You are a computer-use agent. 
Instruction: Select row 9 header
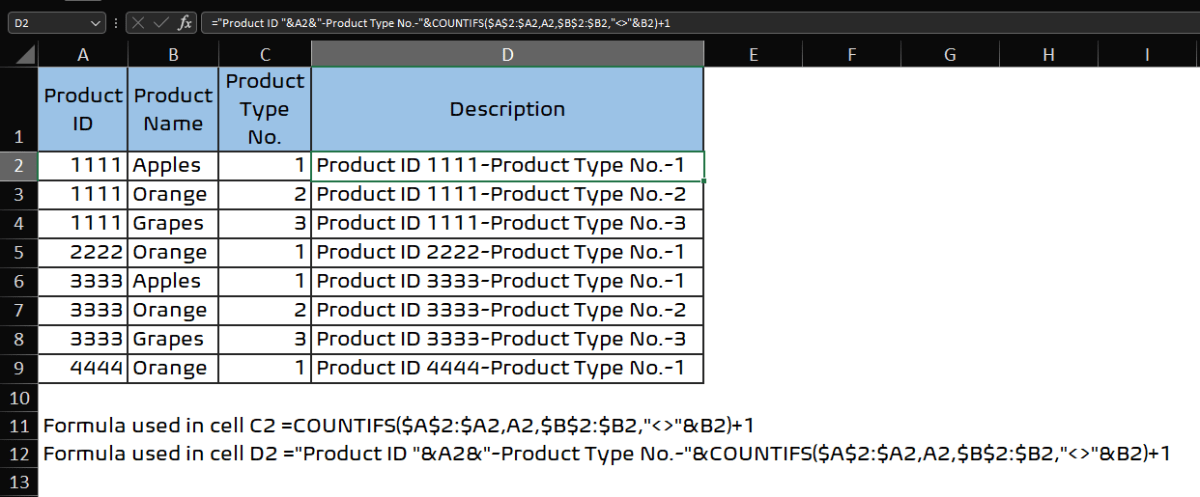tap(19, 369)
